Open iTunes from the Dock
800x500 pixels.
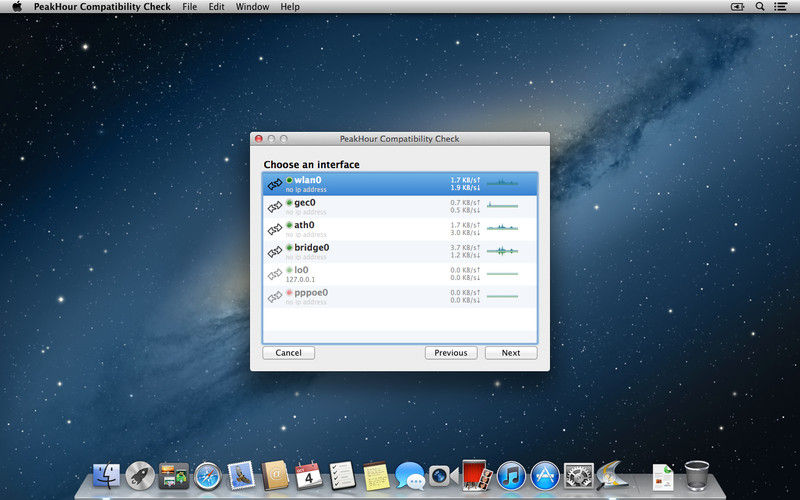click(511, 476)
